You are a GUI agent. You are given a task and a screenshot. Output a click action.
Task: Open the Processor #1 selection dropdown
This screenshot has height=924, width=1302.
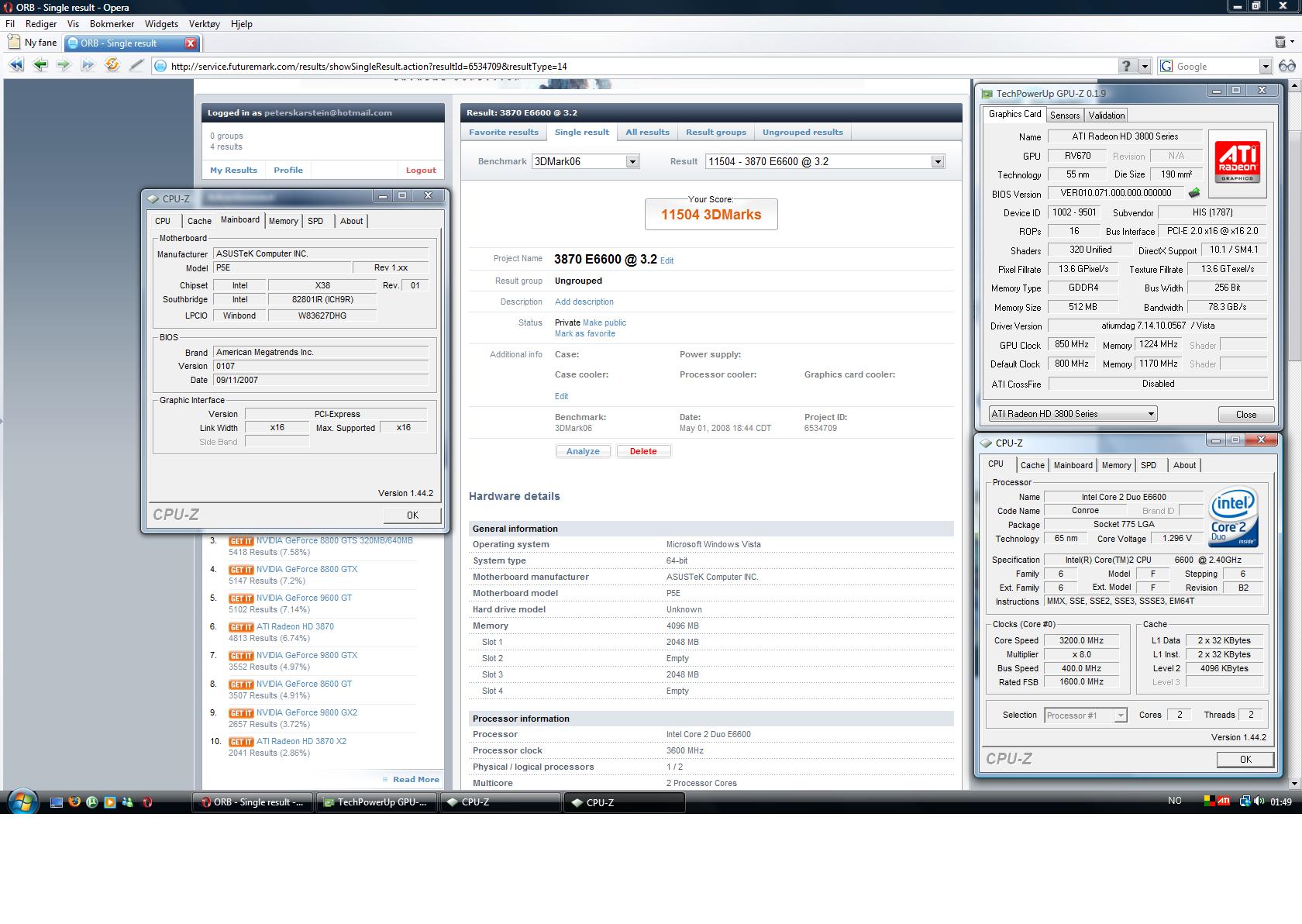coord(1085,715)
